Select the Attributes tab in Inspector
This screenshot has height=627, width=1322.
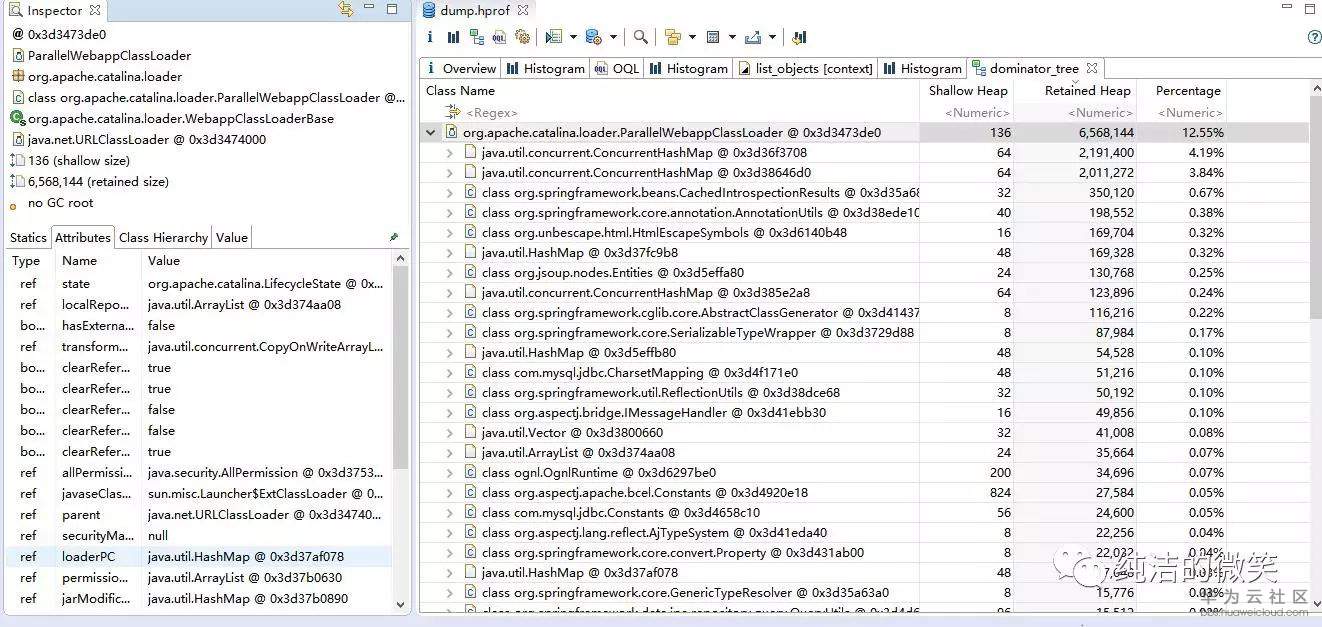(83, 237)
